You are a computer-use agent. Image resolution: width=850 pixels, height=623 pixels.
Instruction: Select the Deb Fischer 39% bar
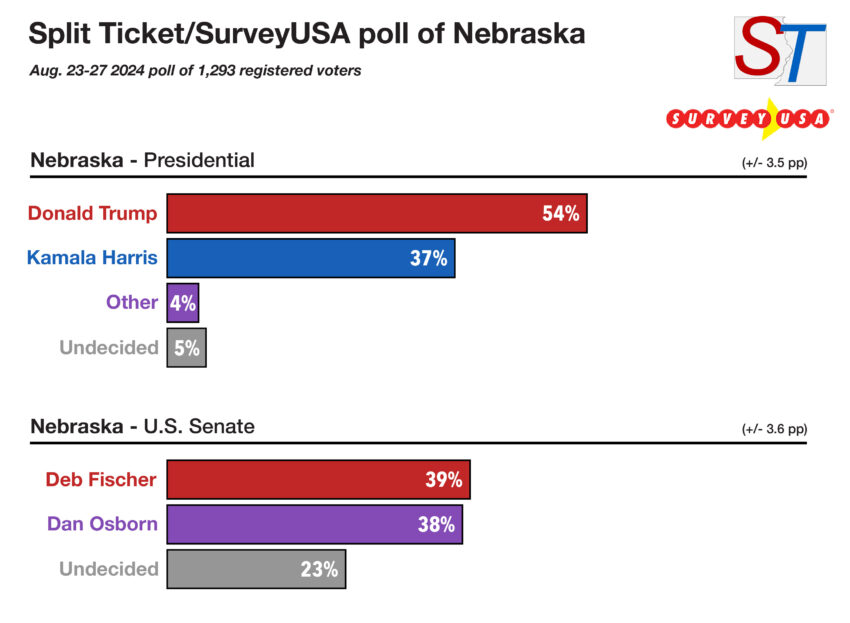(x=318, y=479)
